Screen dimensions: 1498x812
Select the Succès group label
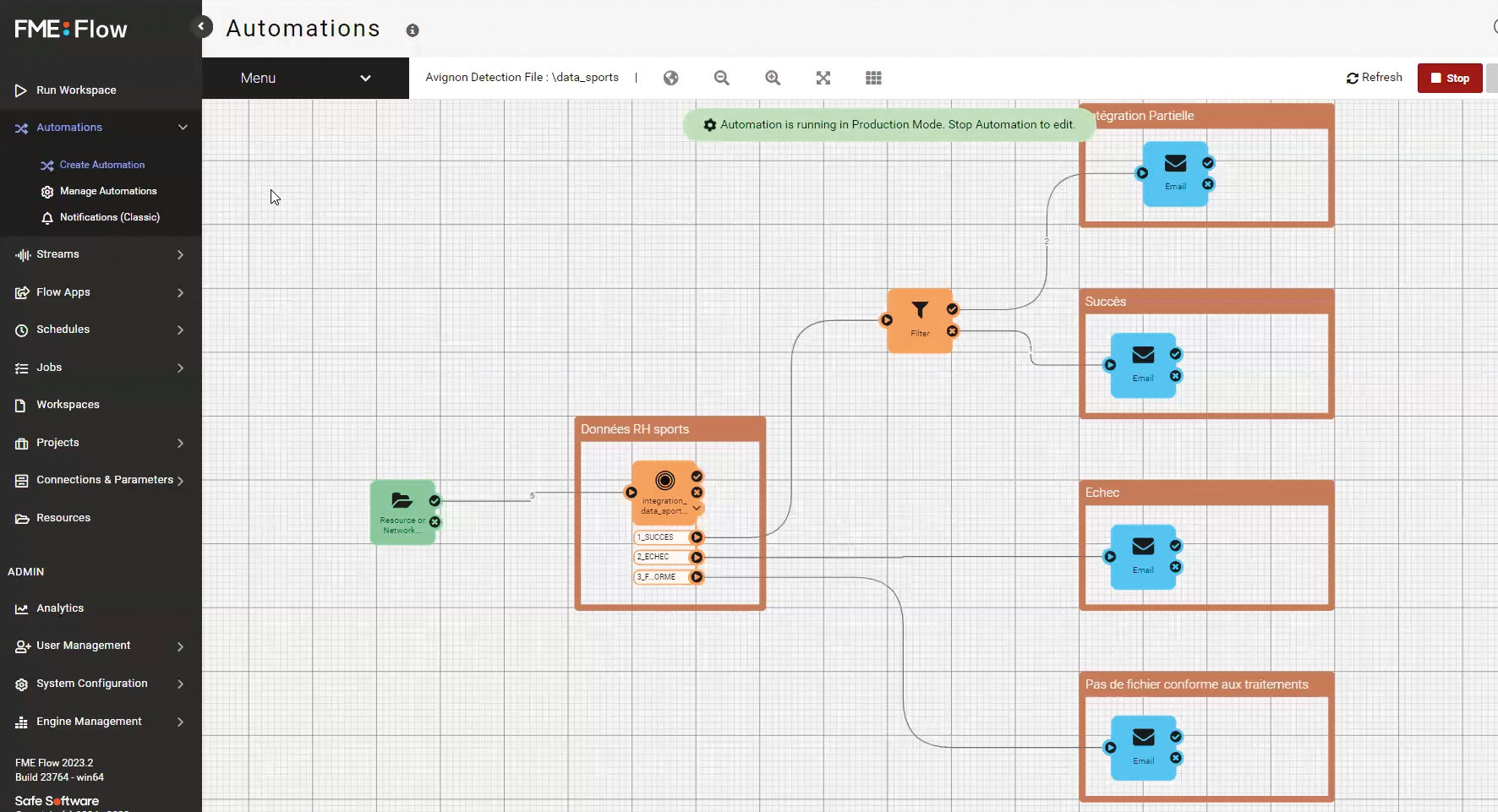click(x=1106, y=302)
